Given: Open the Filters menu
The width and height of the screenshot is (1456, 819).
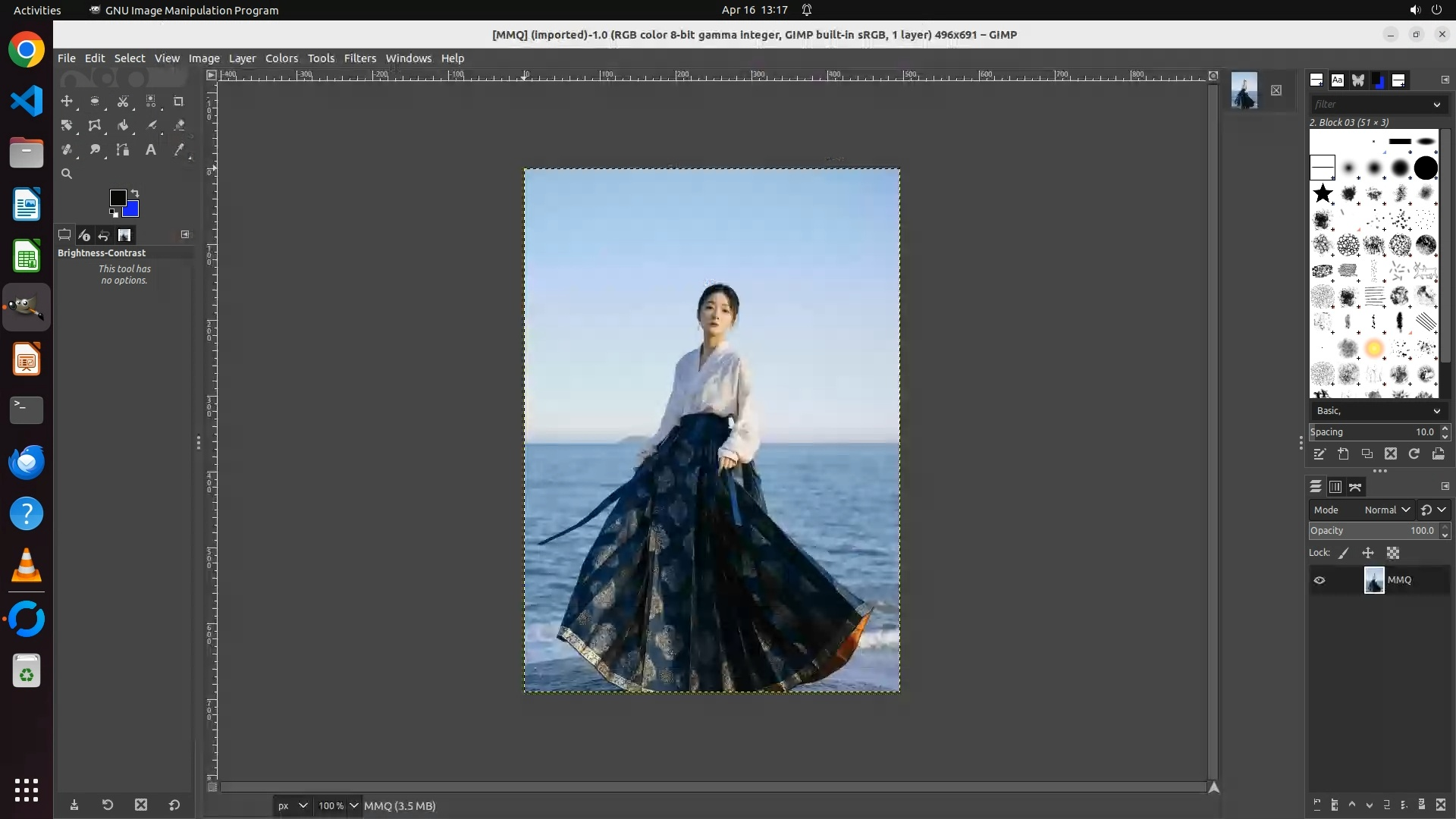Looking at the screenshot, I should (x=359, y=58).
